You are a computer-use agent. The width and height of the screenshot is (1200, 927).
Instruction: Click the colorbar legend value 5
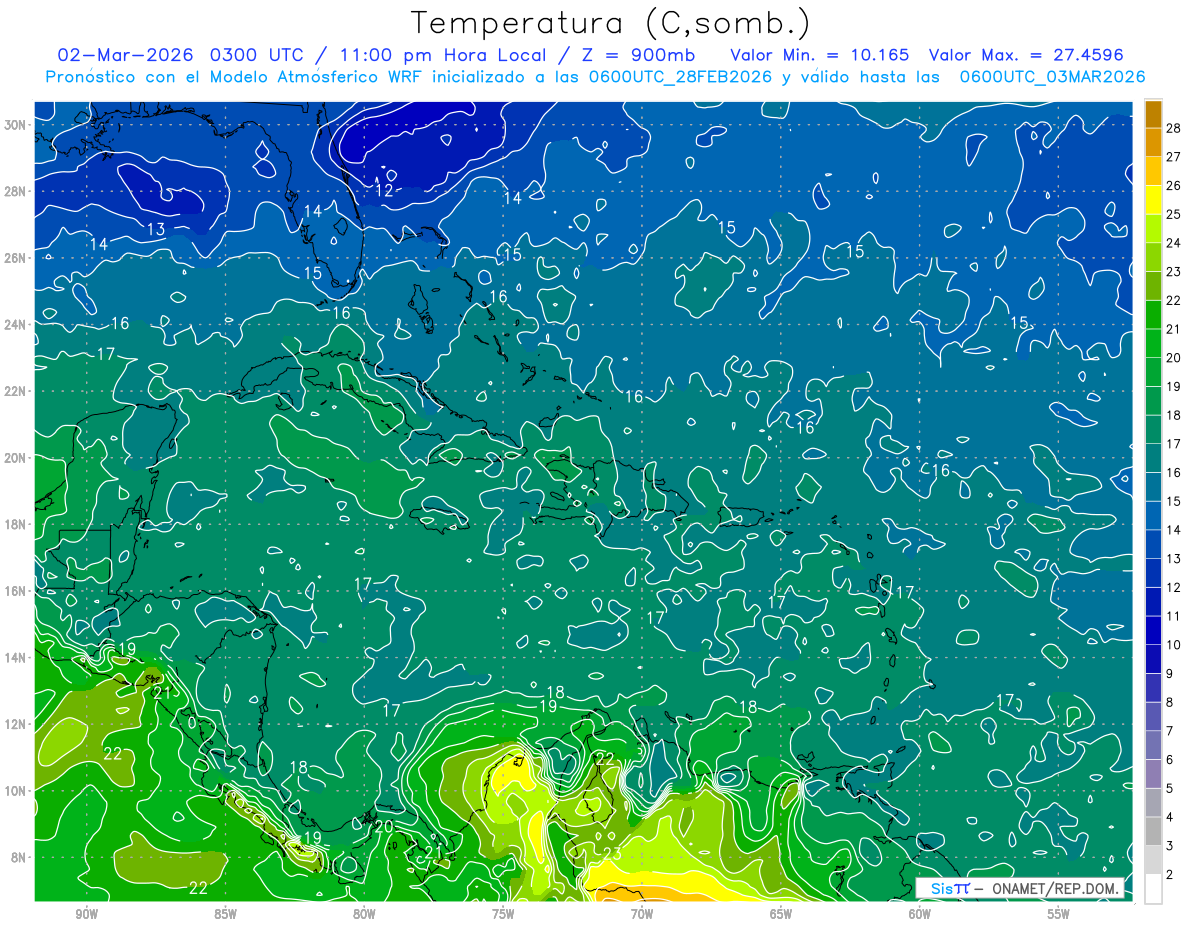coord(1170,789)
